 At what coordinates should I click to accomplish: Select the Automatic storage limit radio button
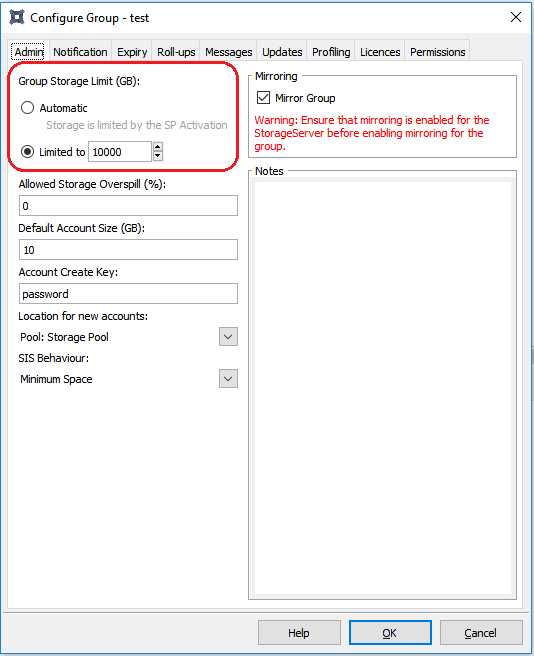pos(27,108)
